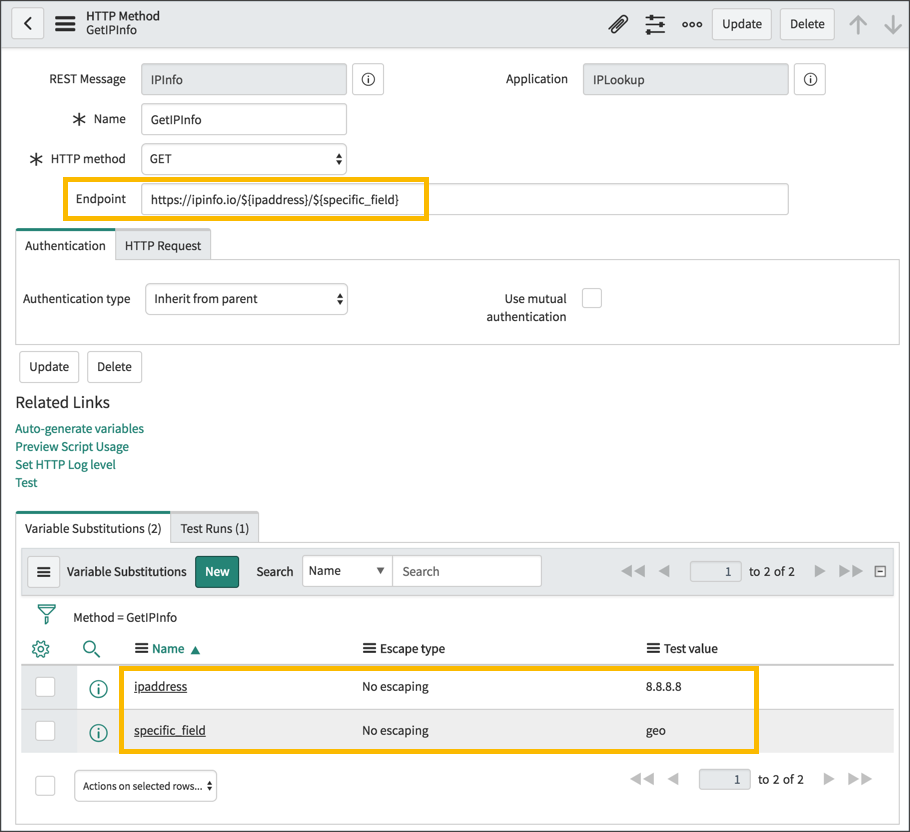Click the geo test value cell
910x832 pixels.
(x=655, y=731)
